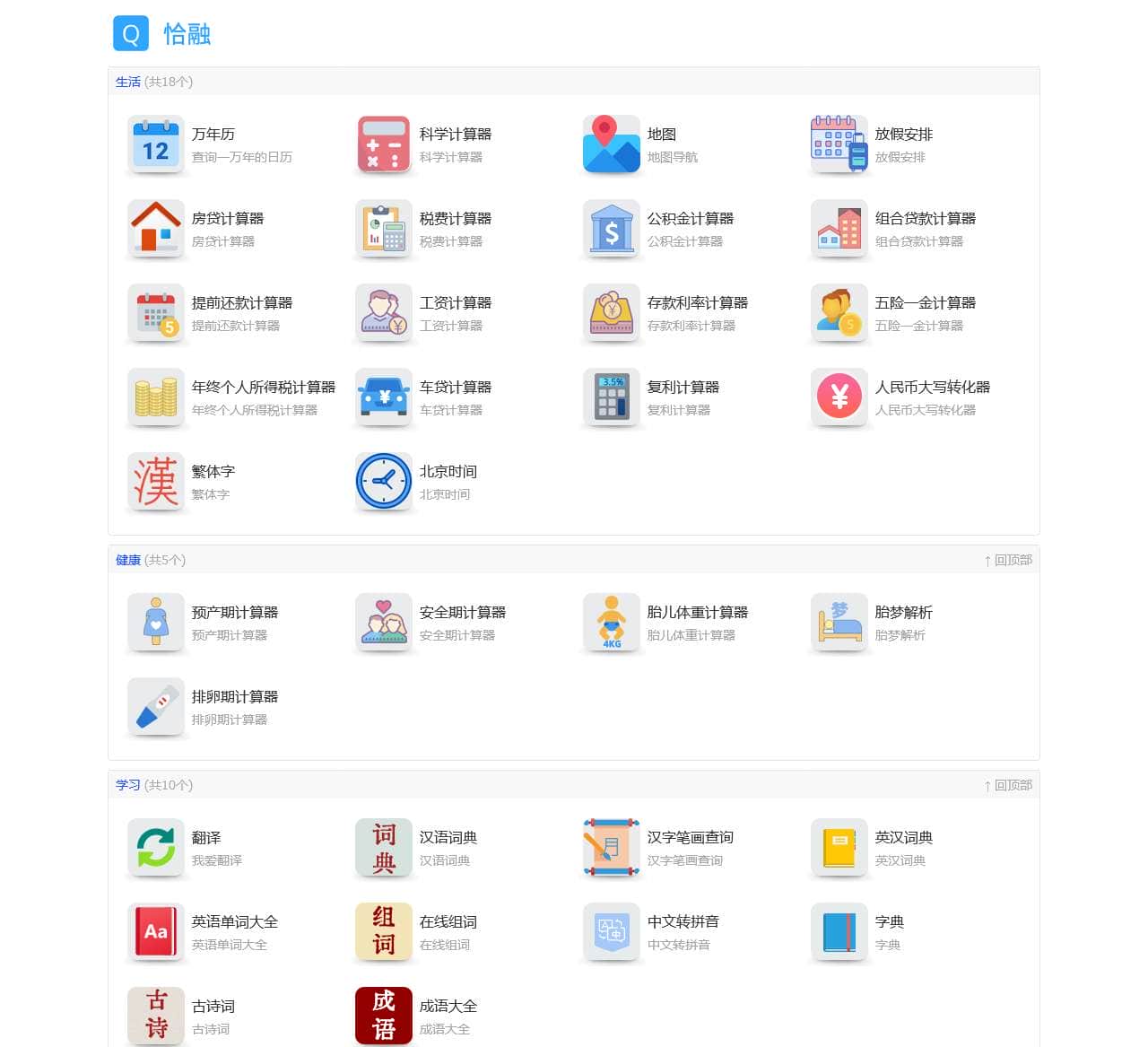Click the description 我爱翻译

[x=217, y=860]
